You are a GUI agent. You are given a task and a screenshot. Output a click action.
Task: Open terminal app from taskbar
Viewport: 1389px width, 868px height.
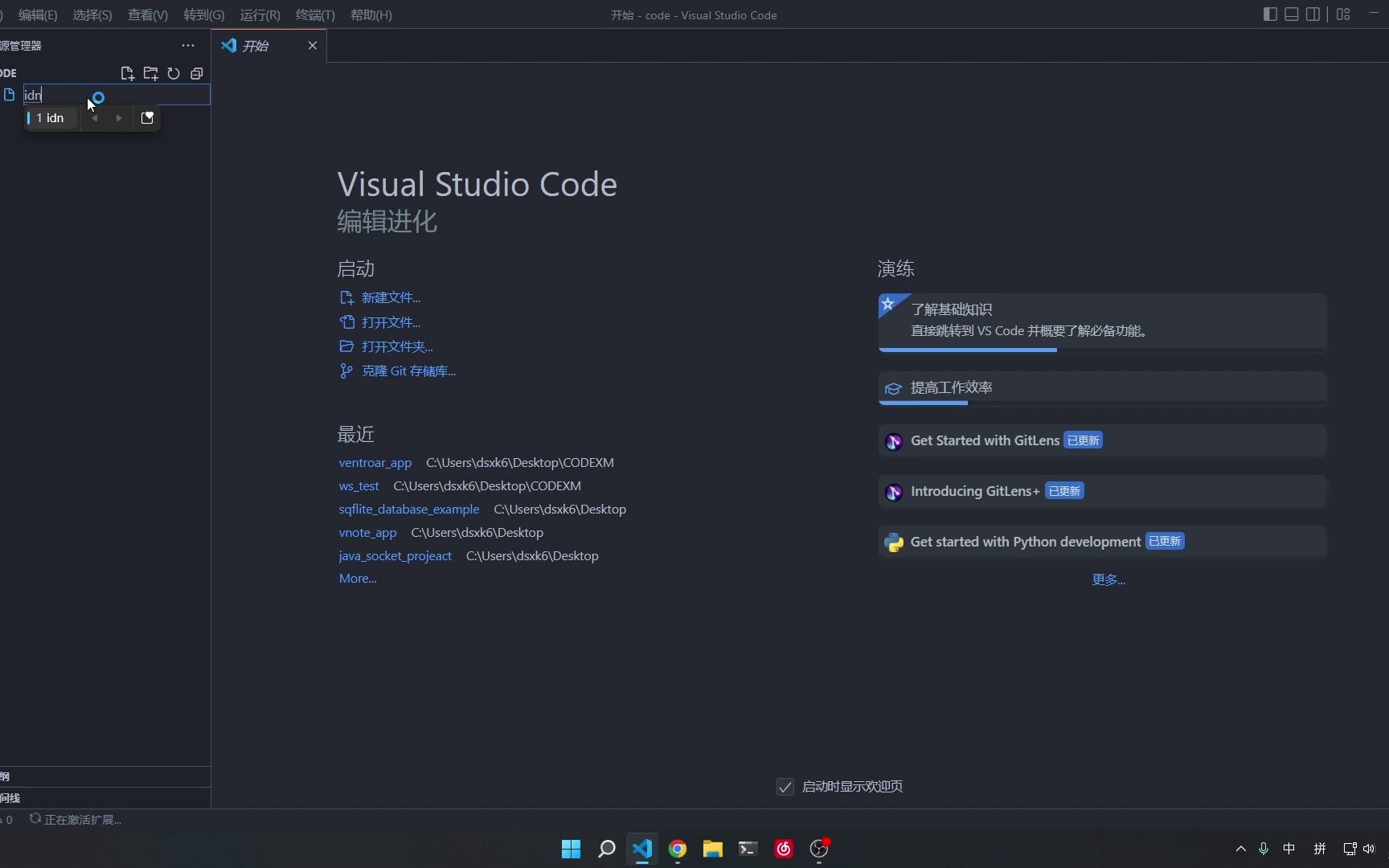[x=748, y=849]
